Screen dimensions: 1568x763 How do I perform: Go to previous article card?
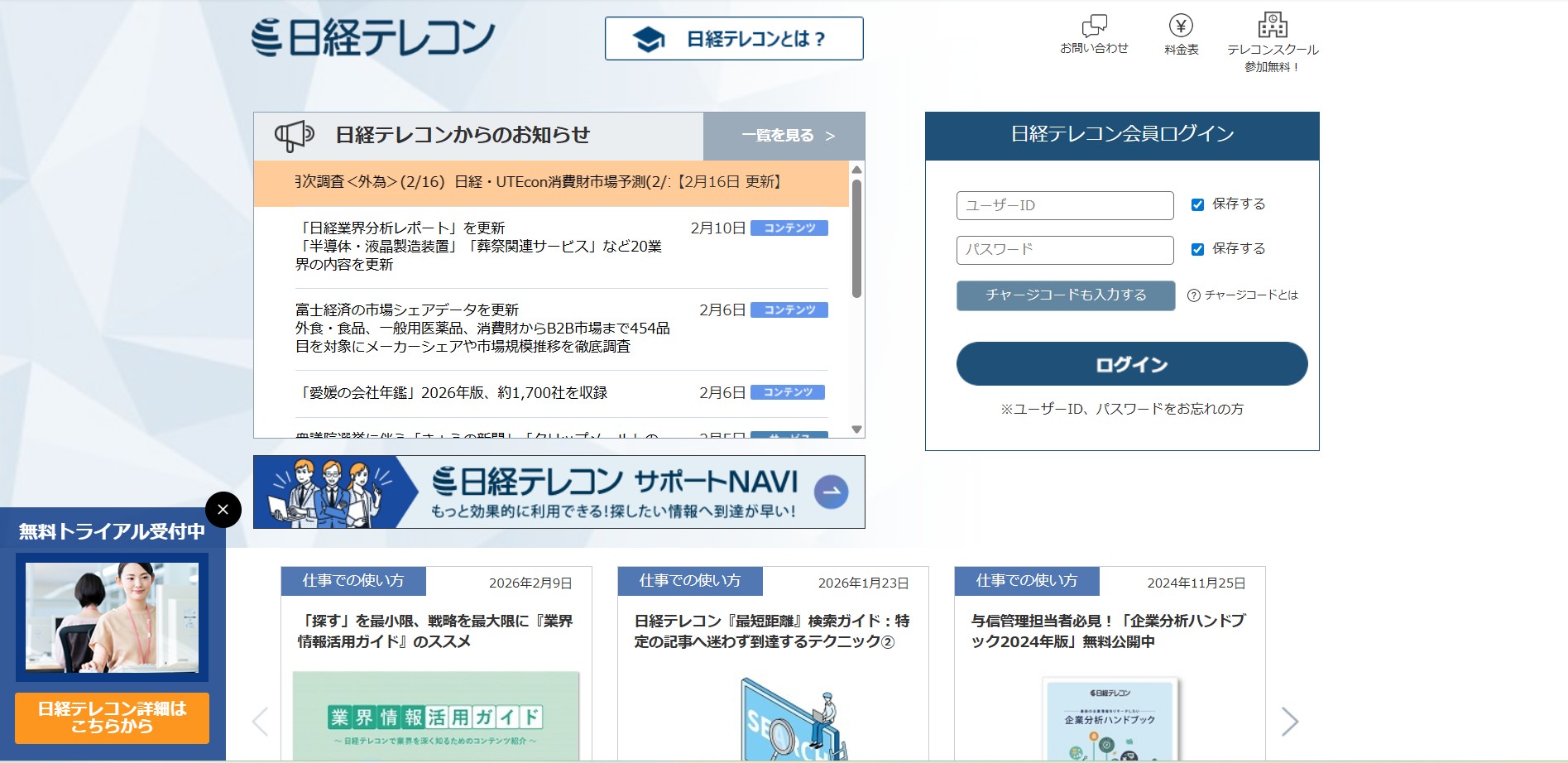coord(260,722)
